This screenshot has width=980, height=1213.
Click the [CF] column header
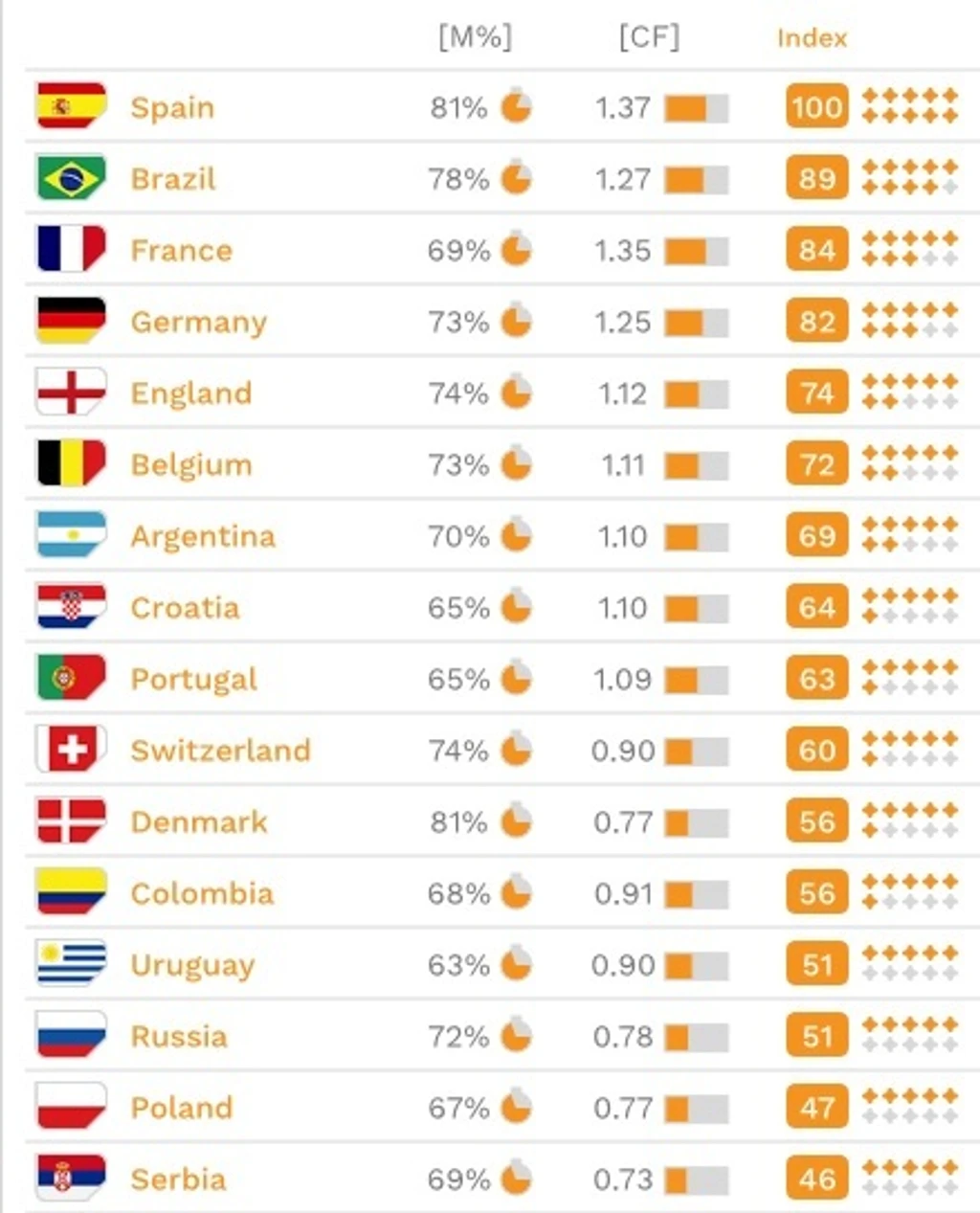pyautogui.click(x=649, y=37)
